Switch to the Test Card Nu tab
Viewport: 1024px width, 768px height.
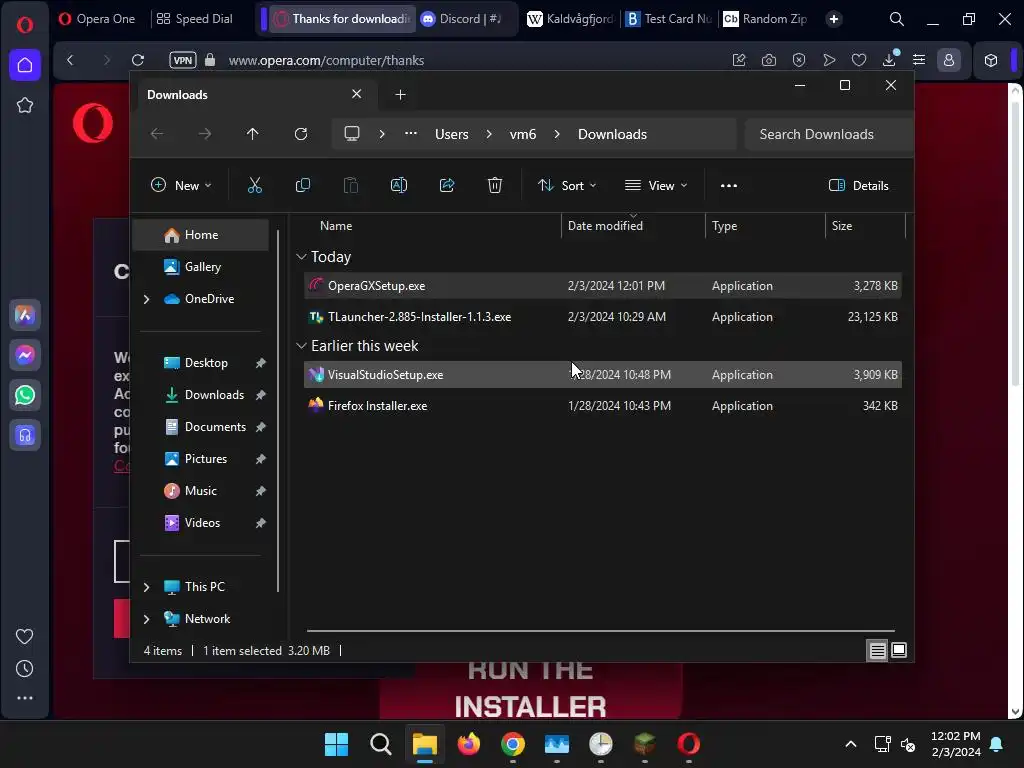pos(669,19)
